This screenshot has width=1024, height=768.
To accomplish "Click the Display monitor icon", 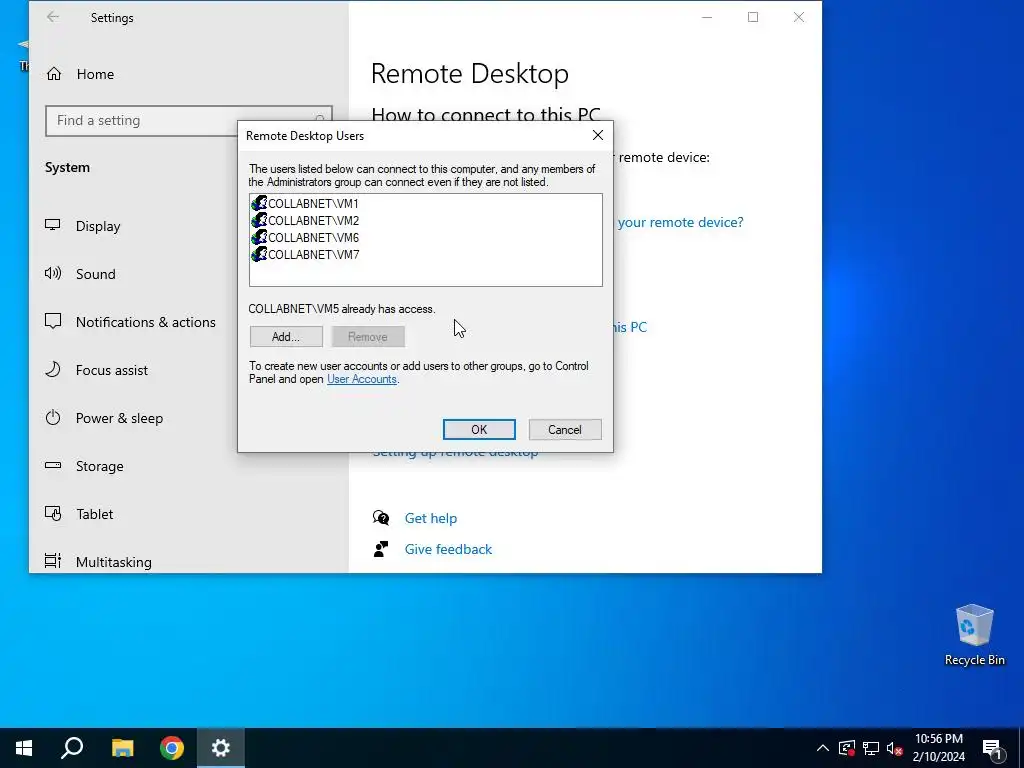I will tap(53, 225).
